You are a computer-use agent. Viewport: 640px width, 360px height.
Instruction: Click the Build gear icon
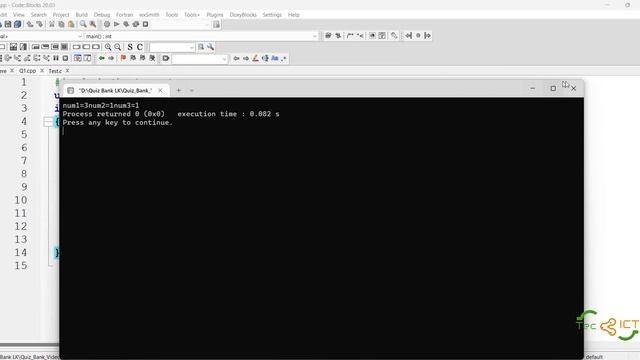(107, 24)
